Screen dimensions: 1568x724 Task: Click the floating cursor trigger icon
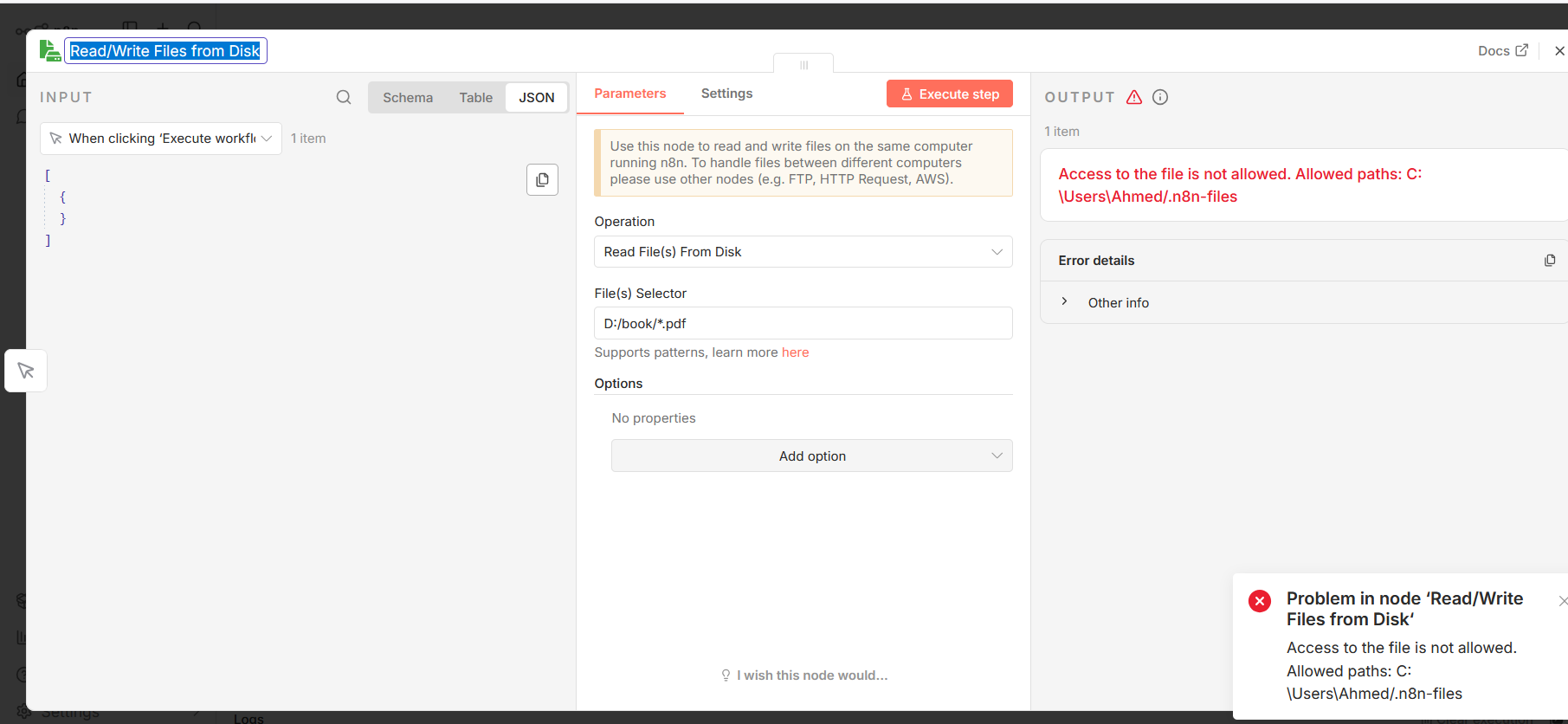click(26, 371)
